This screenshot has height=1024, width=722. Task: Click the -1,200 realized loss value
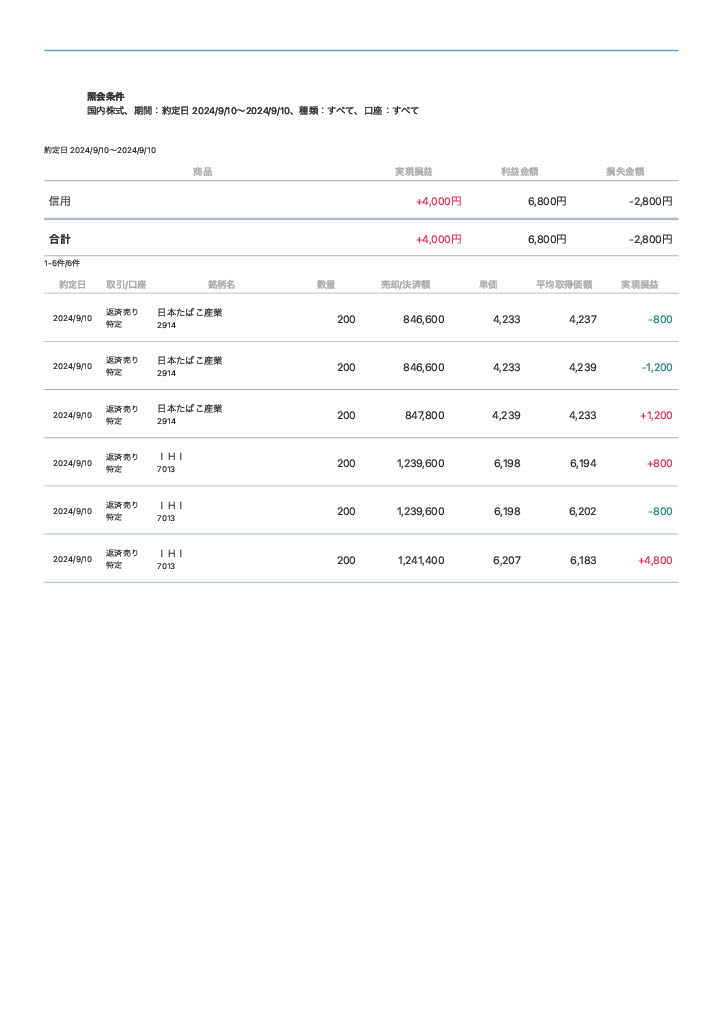coord(656,367)
